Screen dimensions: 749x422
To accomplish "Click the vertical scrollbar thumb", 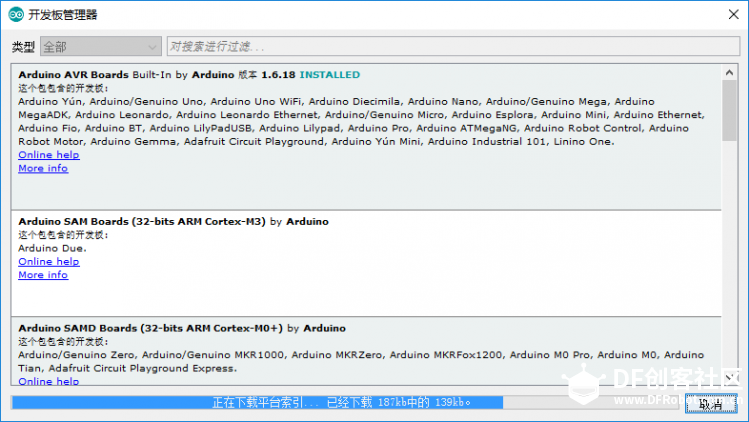I will [729, 110].
